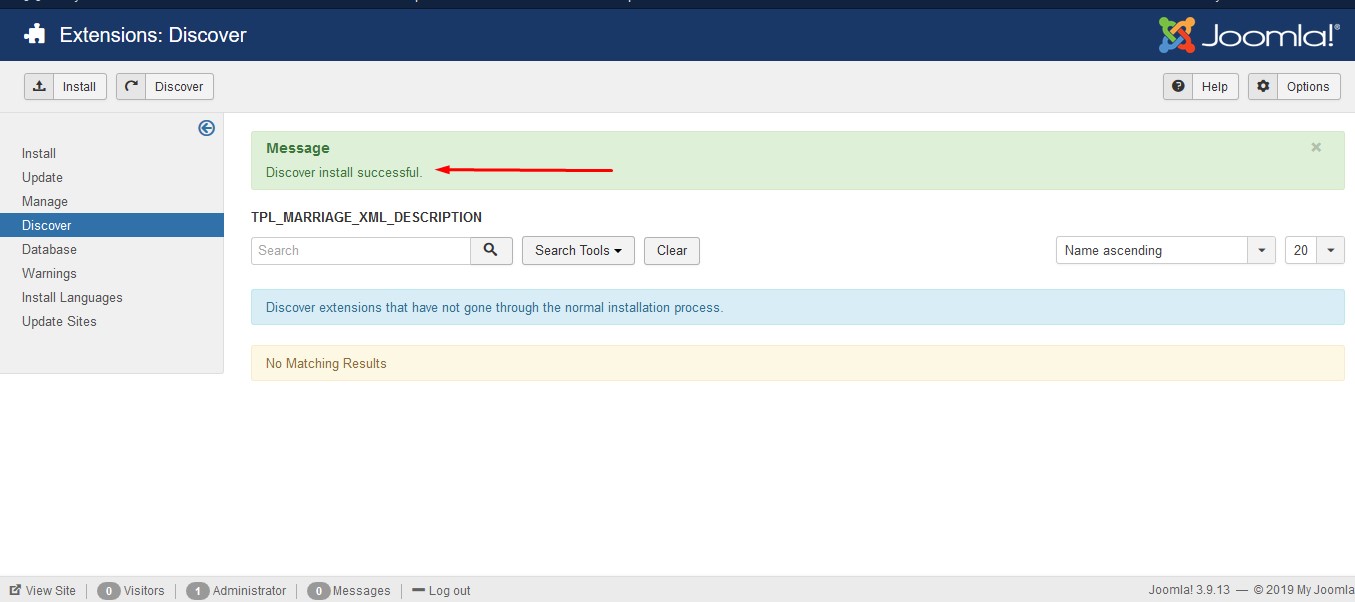
Task: Click the upload icon on Install button
Action: [39, 87]
